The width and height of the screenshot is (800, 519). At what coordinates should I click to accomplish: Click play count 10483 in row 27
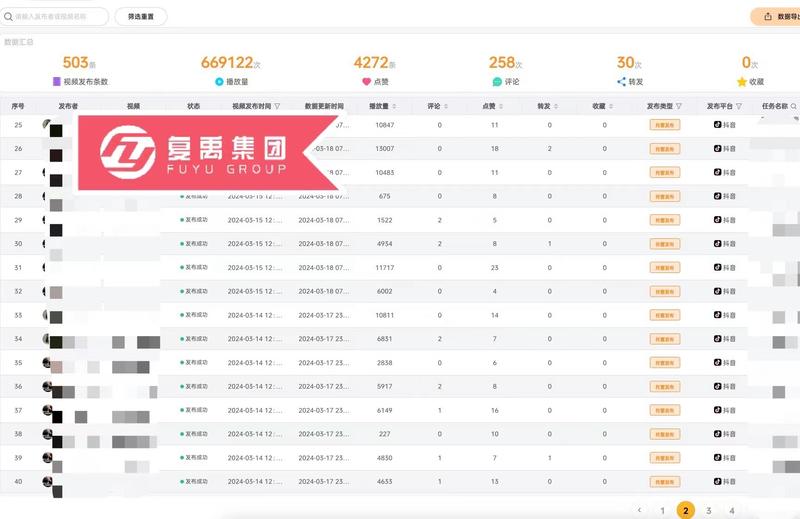385,172
